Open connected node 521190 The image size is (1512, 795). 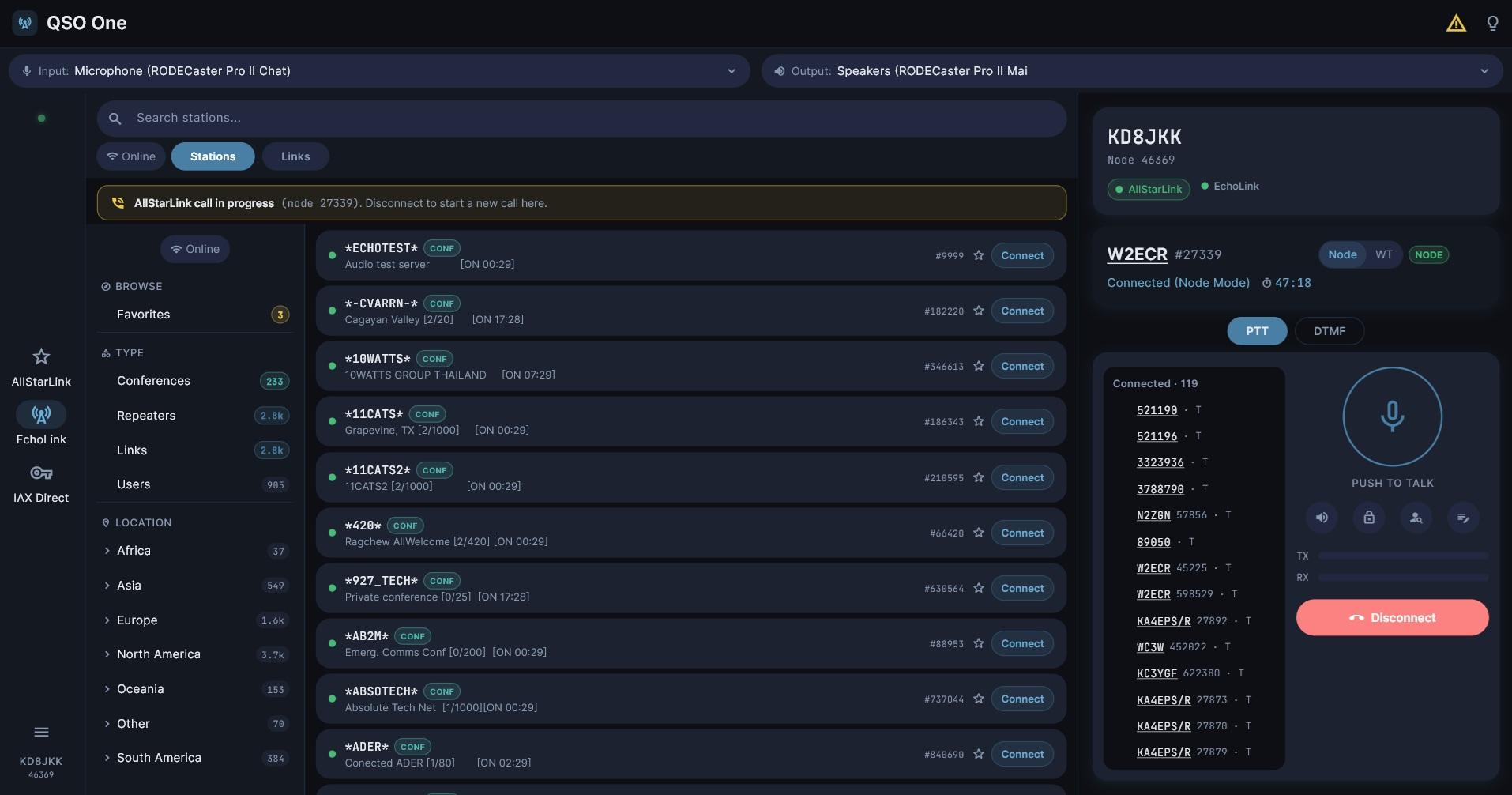pyautogui.click(x=1157, y=410)
